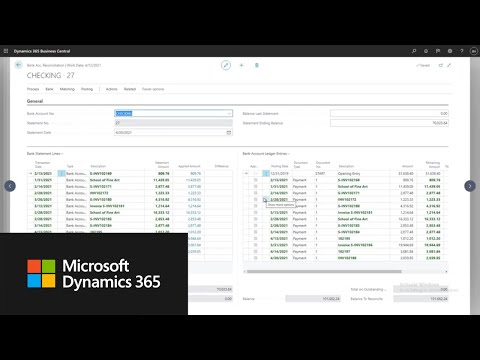This screenshot has height=360, width=480.
Task: Click the Bank Account No. input field
Action: (x=173, y=114)
